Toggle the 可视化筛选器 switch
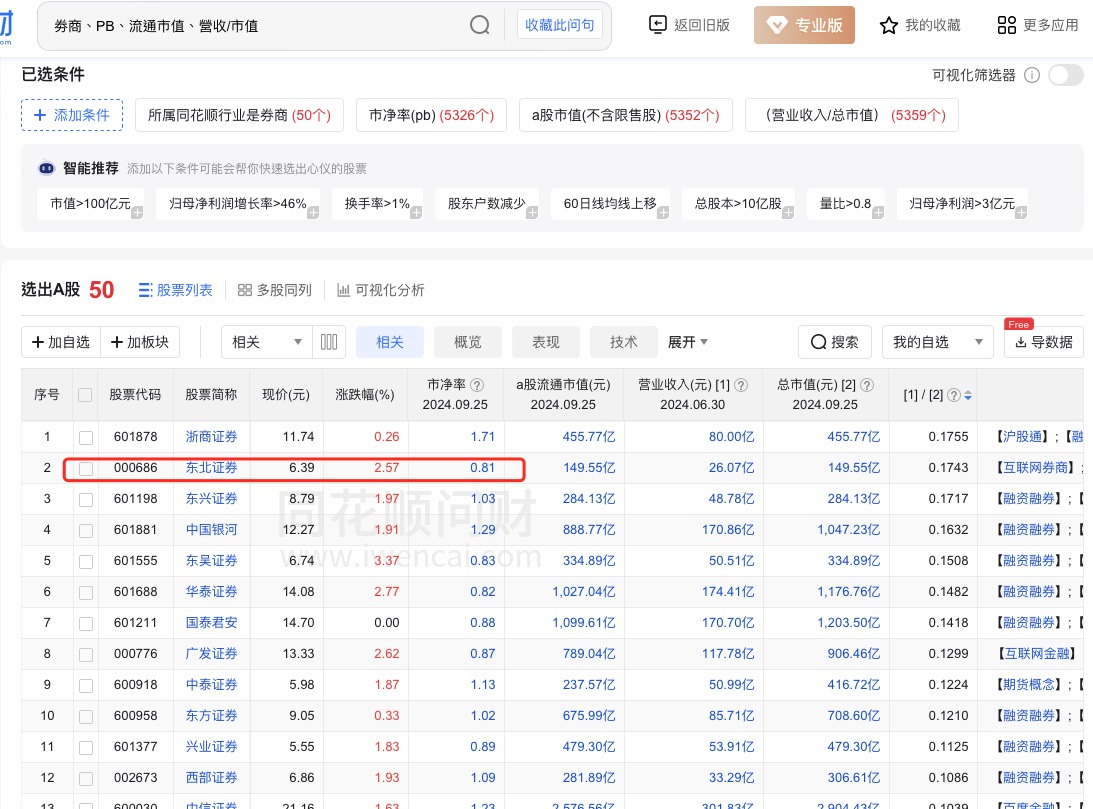1093x809 pixels. tap(1066, 75)
